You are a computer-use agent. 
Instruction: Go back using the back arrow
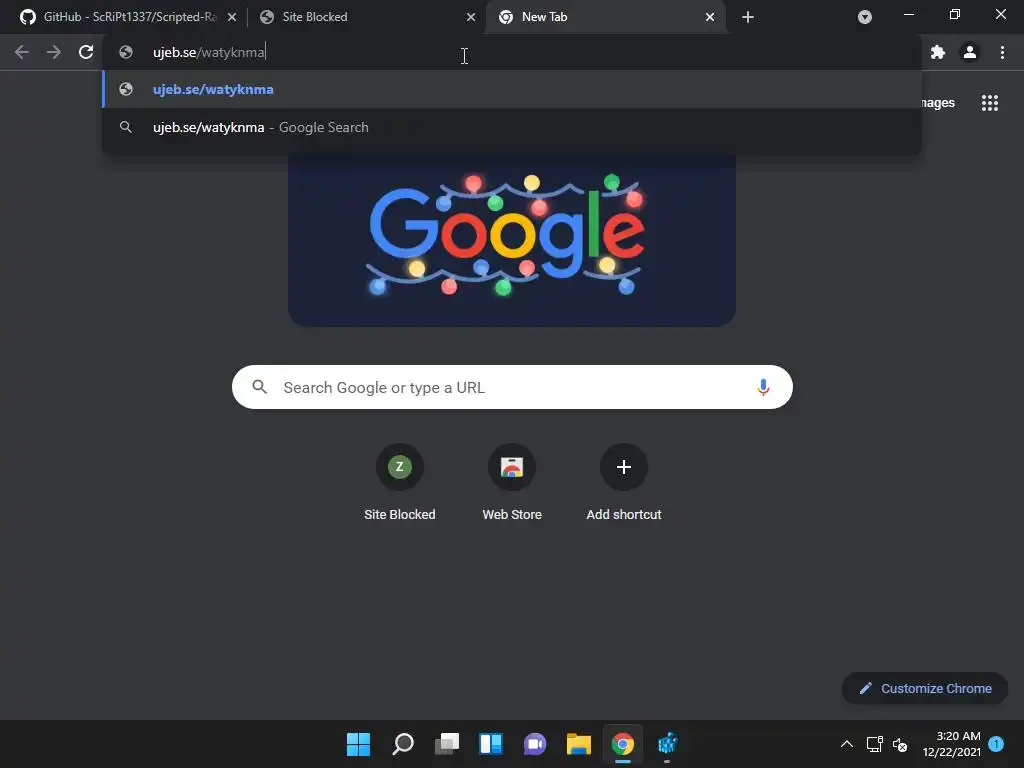22,52
